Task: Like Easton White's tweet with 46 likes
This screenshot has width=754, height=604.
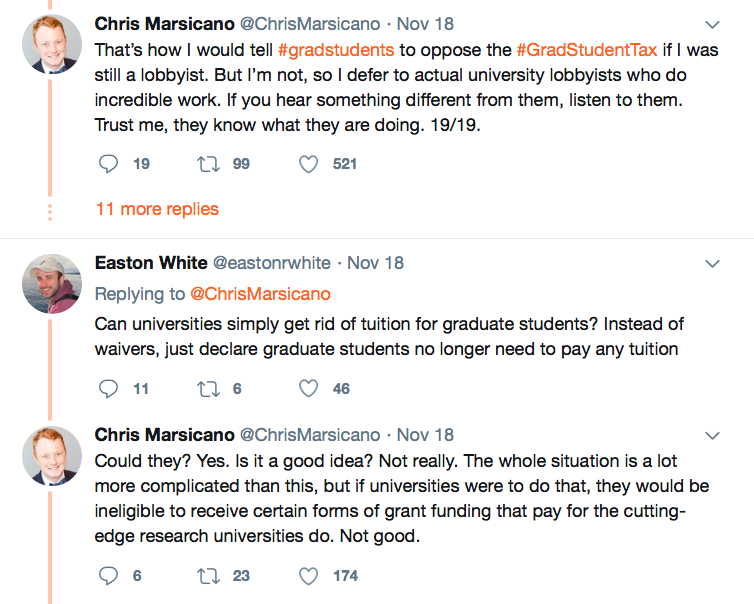Action: coord(309,388)
